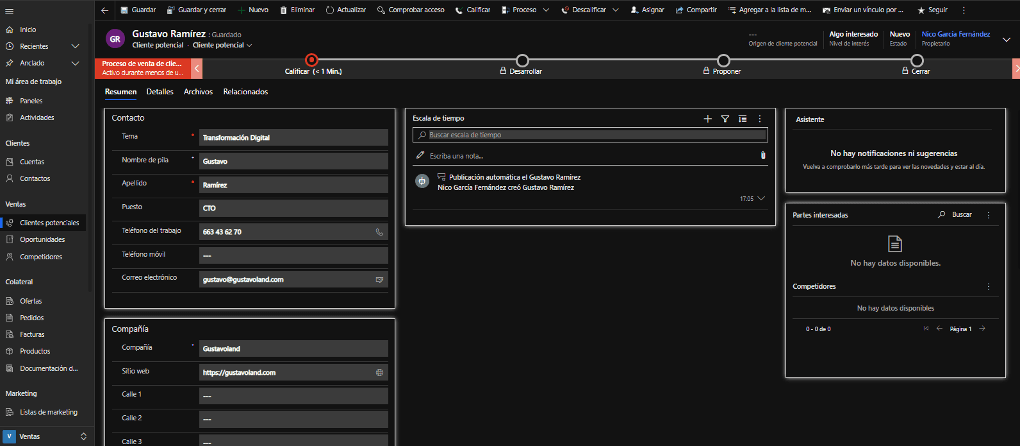Switch to the Detalles tab
The height and width of the screenshot is (446, 1020).
[160, 92]
